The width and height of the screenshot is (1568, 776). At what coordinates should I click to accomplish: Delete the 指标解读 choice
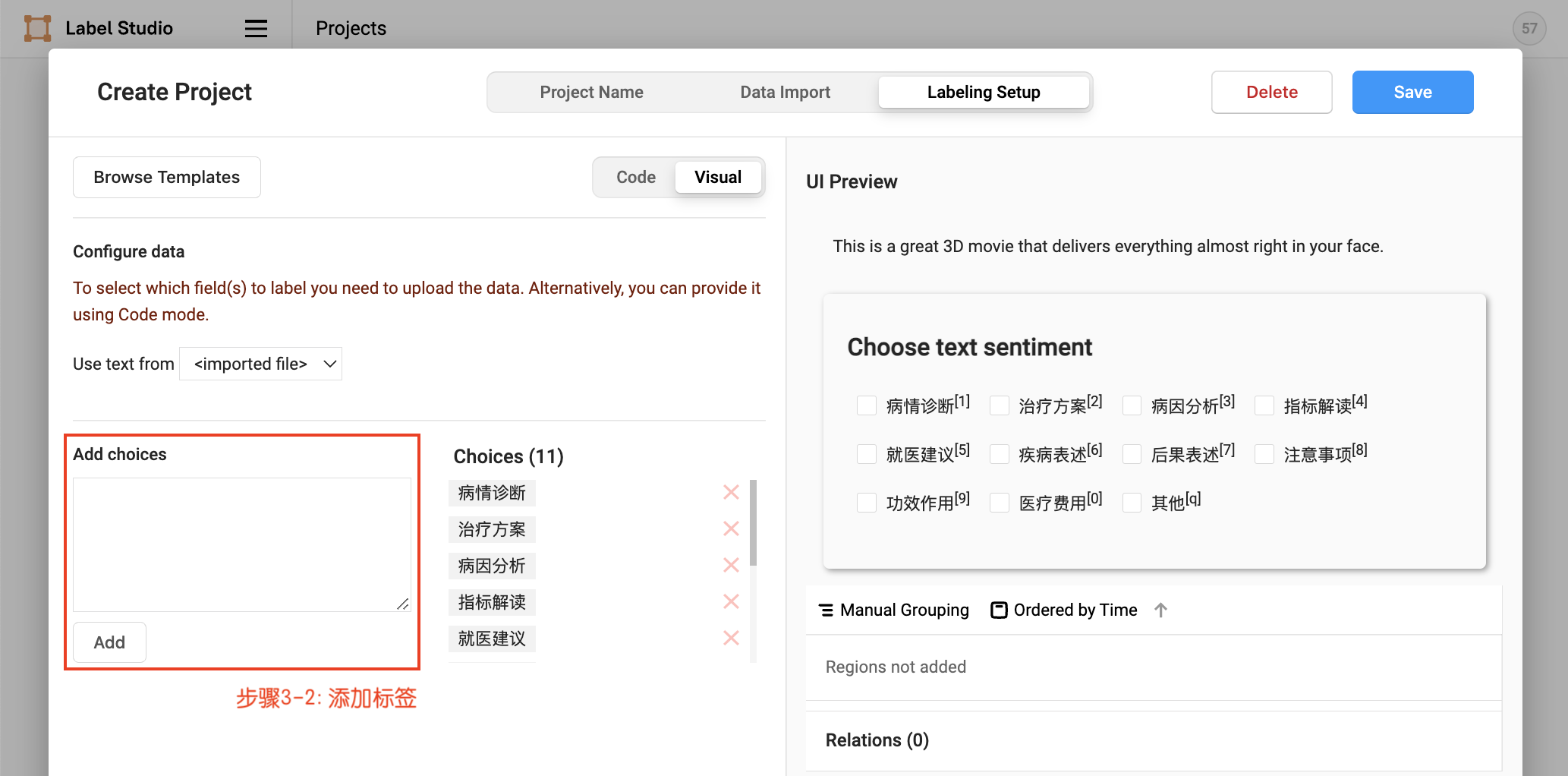[731, 602]
